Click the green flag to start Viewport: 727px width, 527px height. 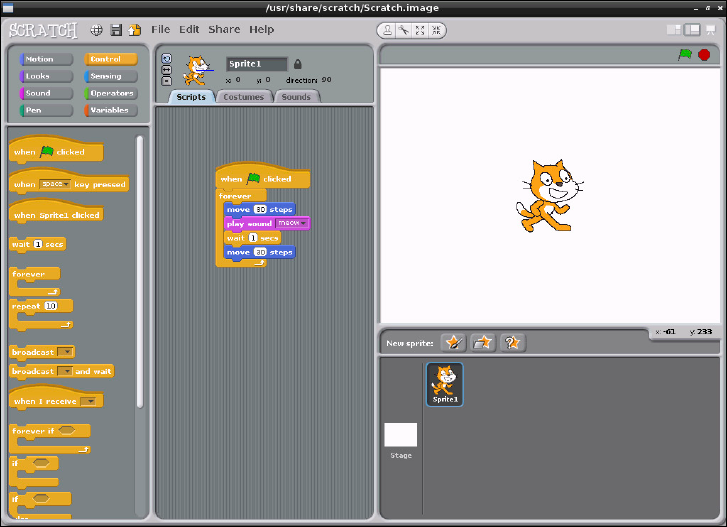point(685,55)
